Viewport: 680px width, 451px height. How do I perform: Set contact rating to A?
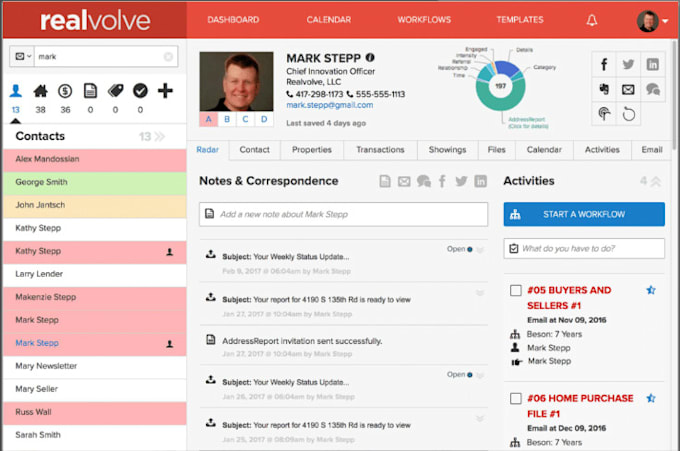click(209, 119)
